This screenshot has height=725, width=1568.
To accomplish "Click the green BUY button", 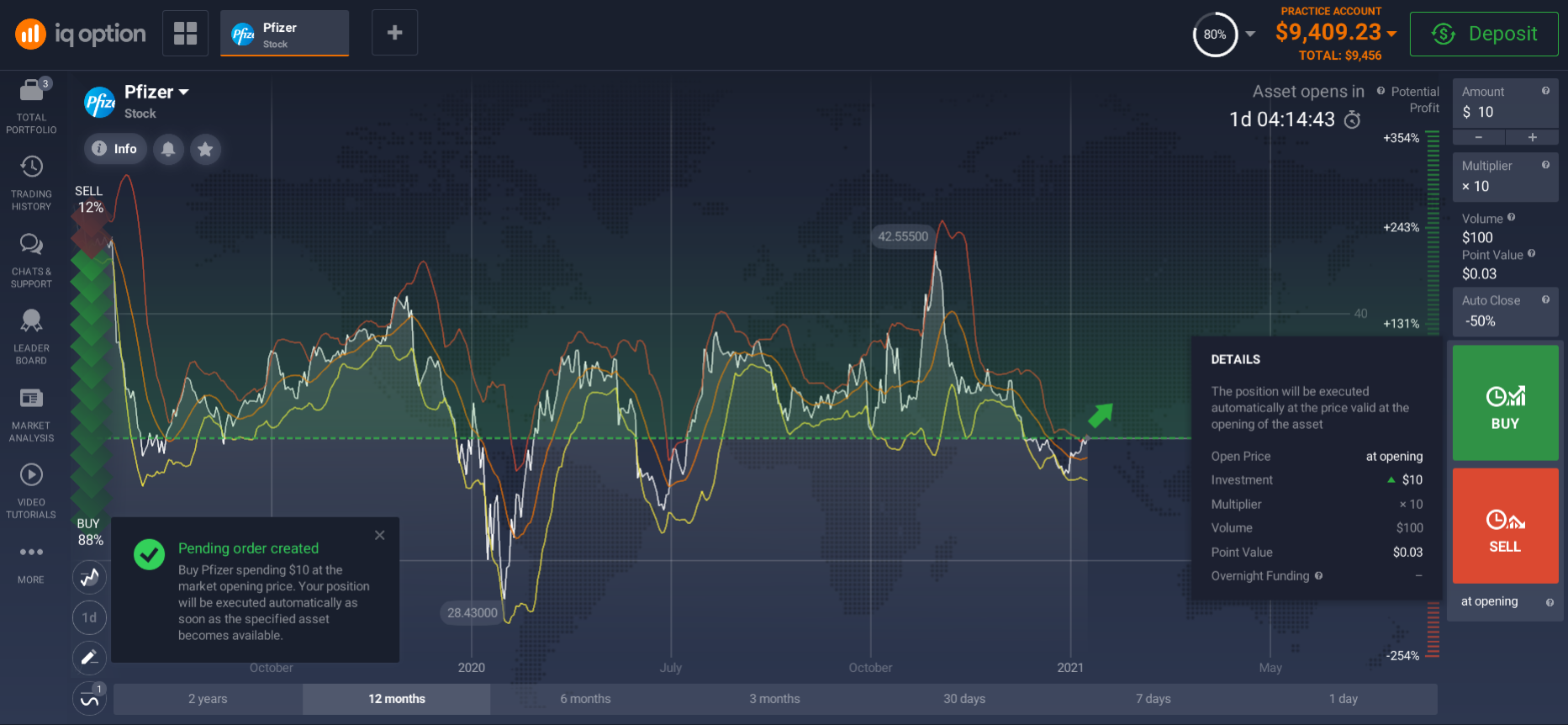I will (x=1505, y=403).
